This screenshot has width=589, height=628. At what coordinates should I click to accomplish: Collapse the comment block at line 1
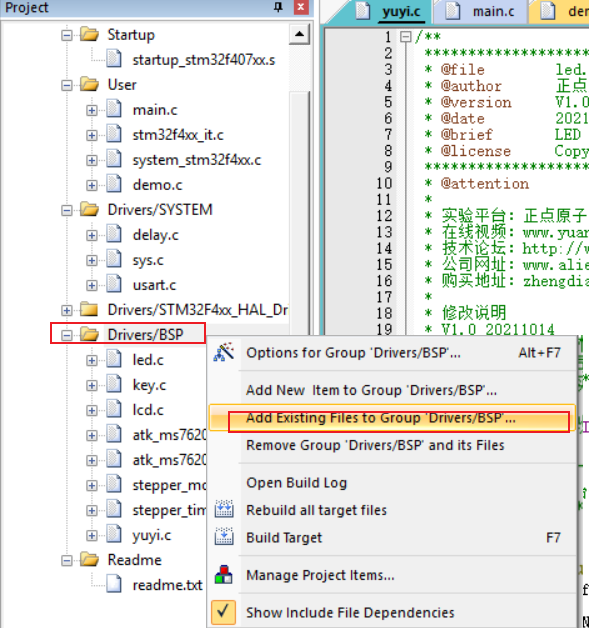click(406, 37)
